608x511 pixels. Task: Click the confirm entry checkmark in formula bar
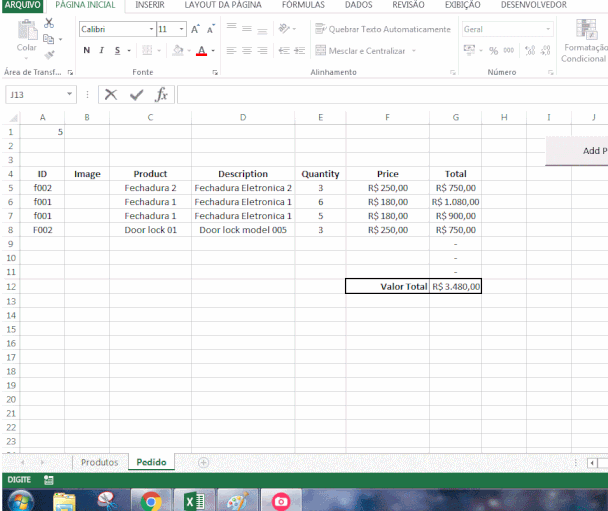pyautogui.click(x=136, y=94)
